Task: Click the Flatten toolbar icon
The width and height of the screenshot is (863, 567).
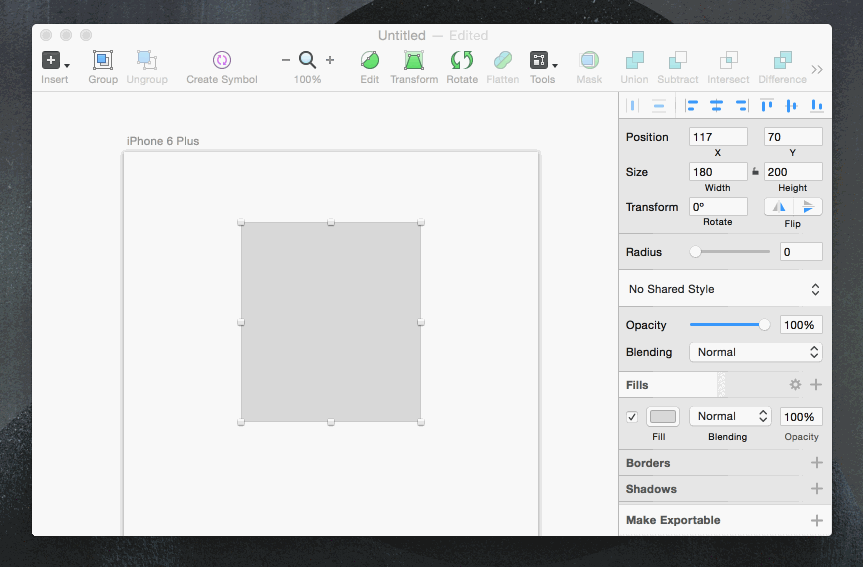Action: coord(502,60)
